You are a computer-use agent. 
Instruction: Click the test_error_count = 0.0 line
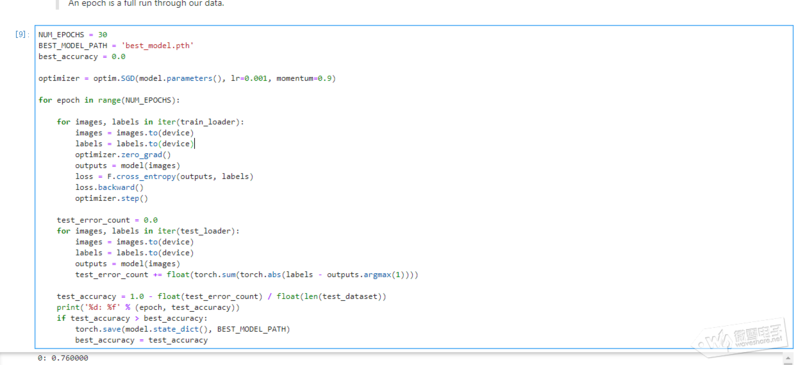coord(107,220)
